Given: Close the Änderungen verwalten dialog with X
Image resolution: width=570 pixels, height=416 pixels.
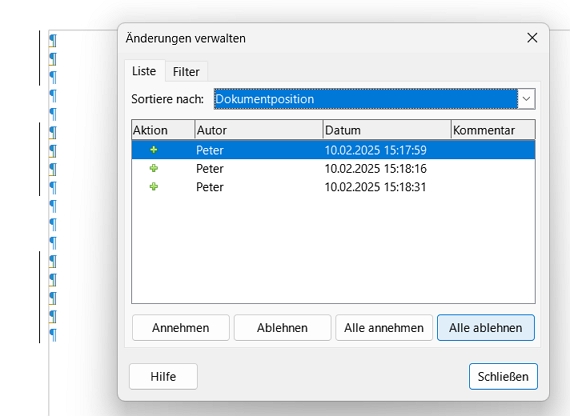Looking at the screenshot, I should point(532,37).
